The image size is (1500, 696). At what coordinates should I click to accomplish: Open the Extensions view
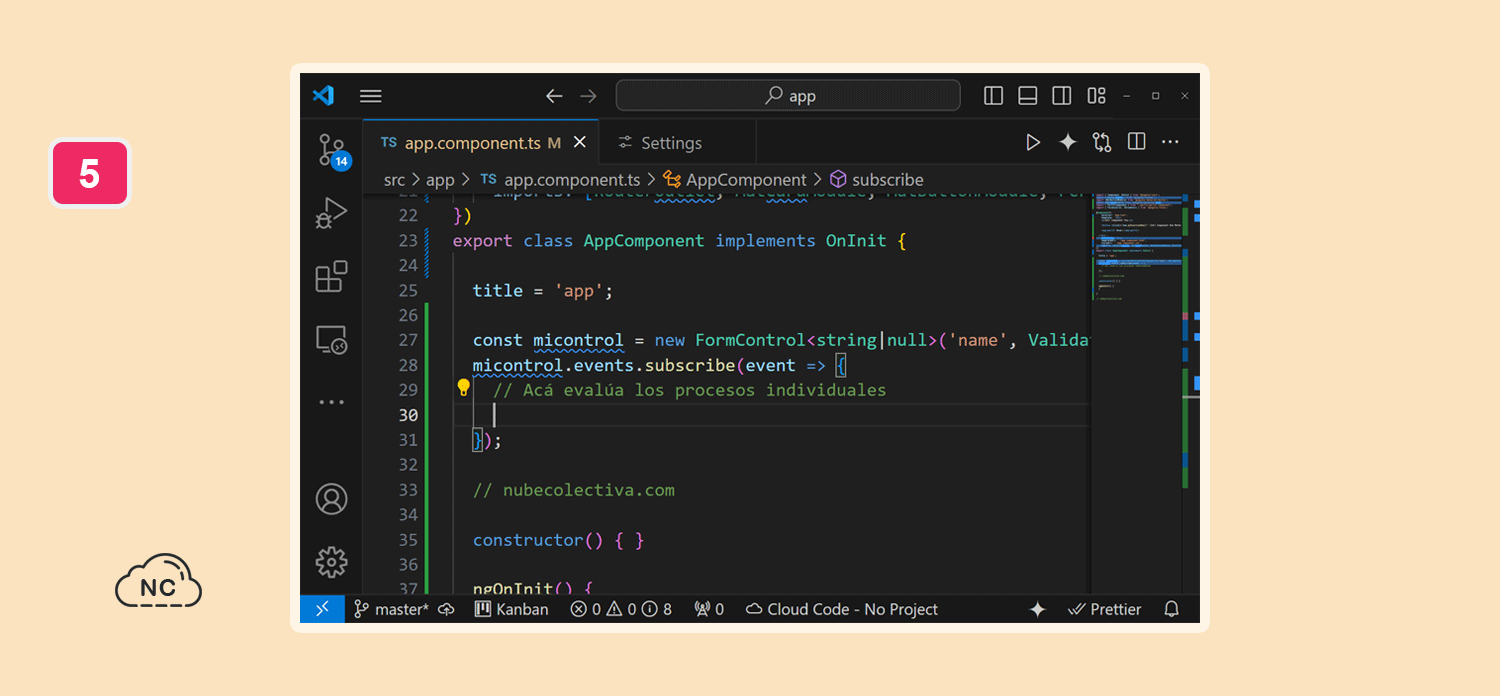coord(331,276)
